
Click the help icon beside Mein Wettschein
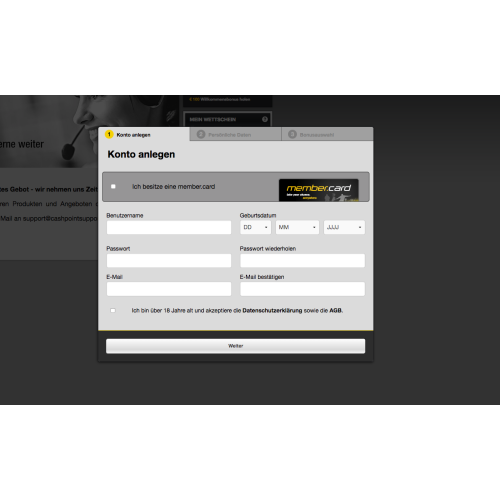tap(265, 119)
